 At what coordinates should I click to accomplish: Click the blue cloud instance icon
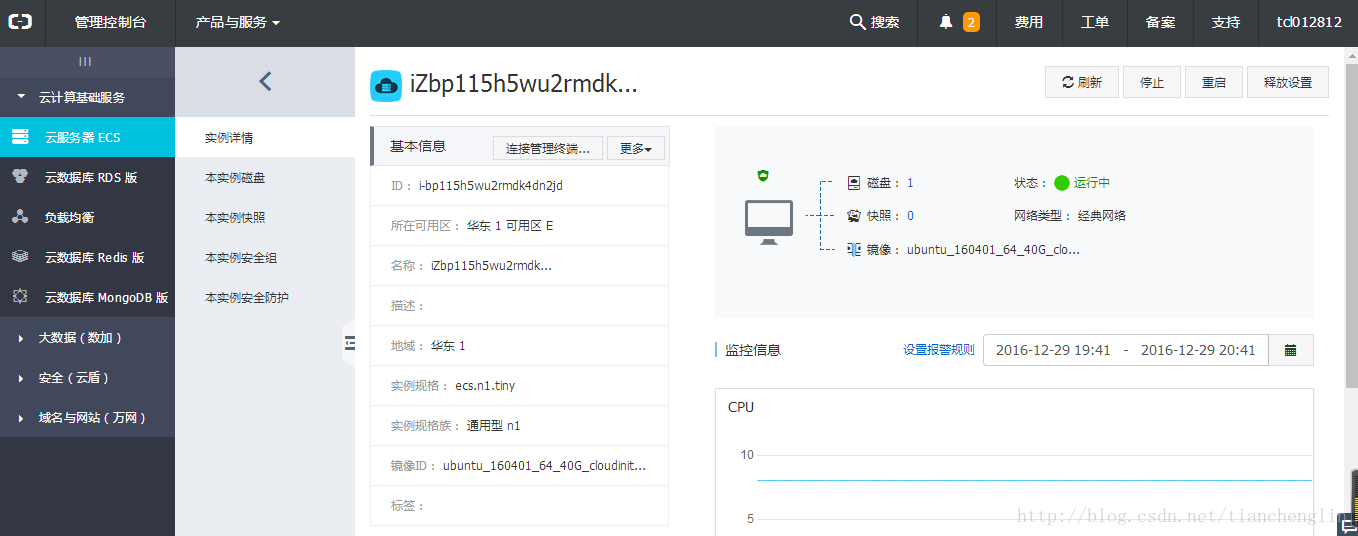pyautogui.click(x=386, y=86)
